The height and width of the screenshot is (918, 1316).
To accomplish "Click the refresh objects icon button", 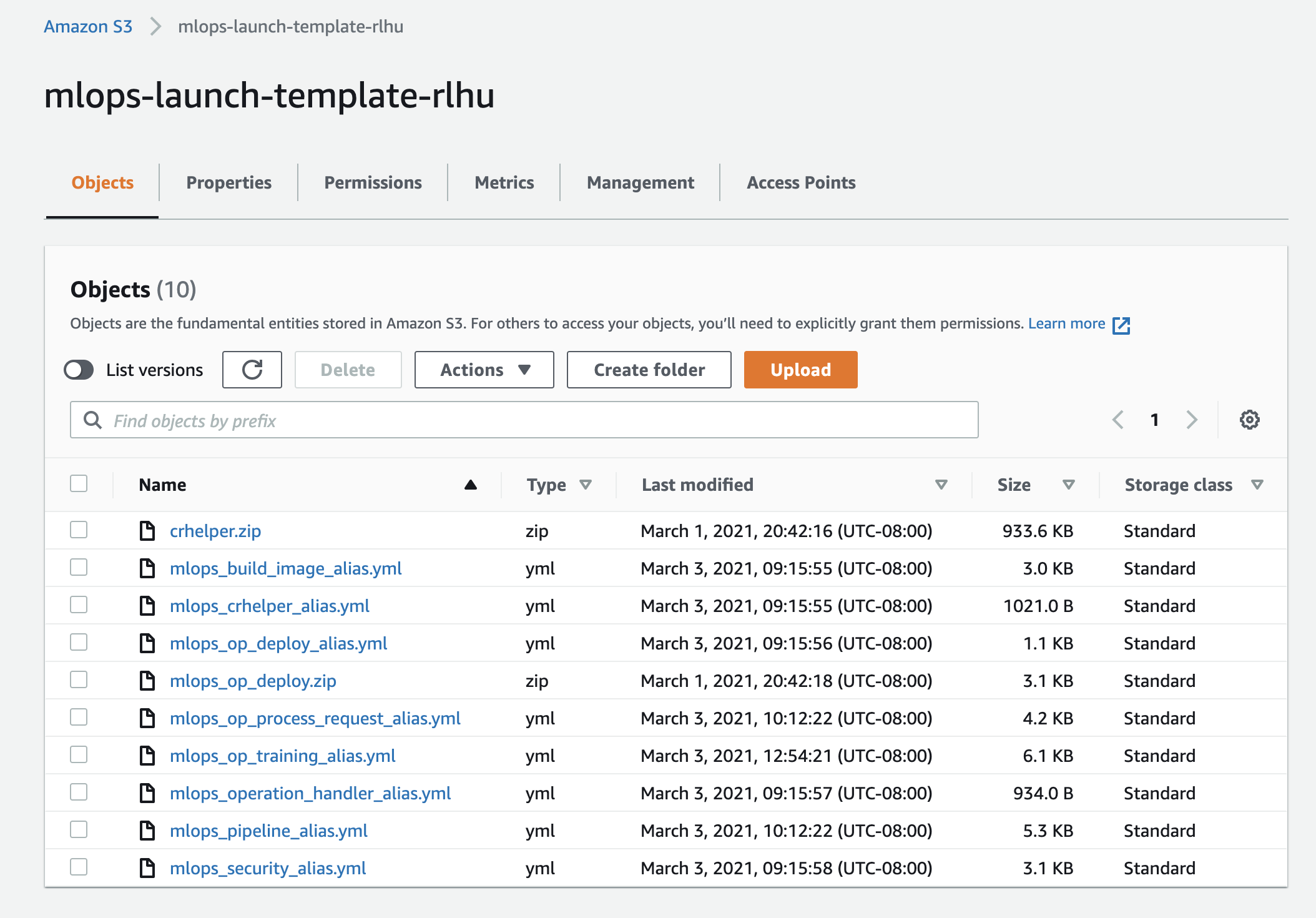I will [x=252, y=370].
